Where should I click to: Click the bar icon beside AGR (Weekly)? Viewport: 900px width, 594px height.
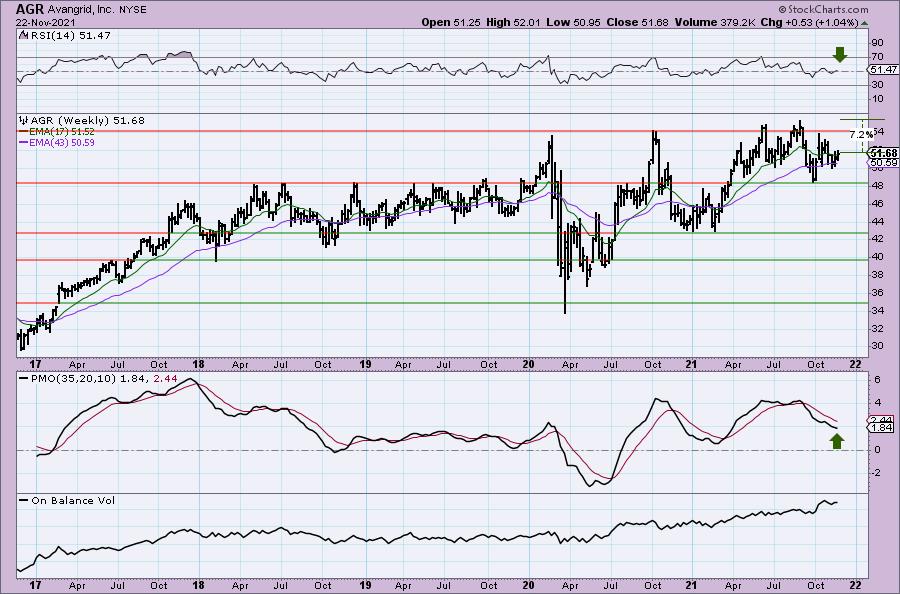24,120
